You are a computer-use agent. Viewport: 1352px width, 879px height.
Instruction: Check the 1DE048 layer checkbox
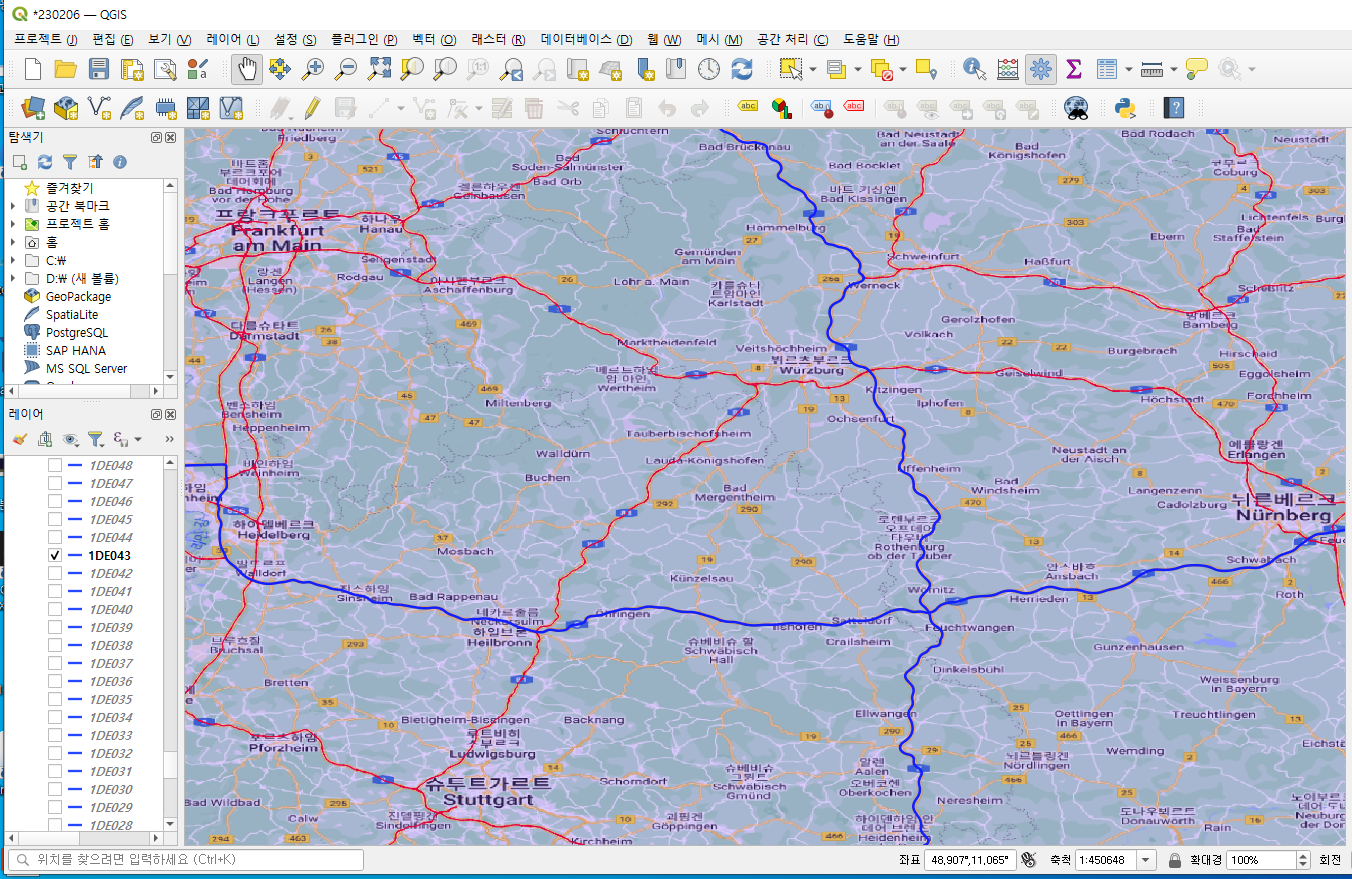point(55,464)
